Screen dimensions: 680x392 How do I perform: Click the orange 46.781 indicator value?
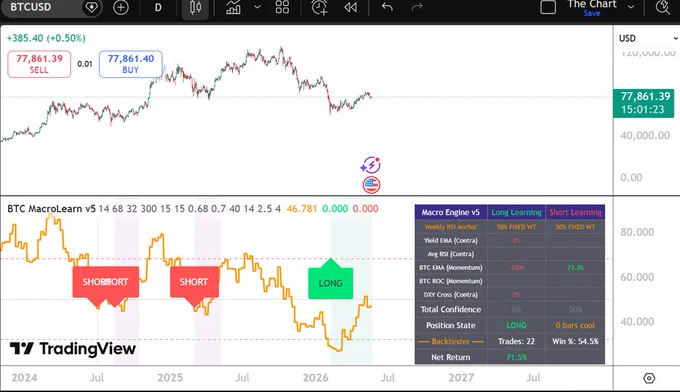click(x=302, y=209)
